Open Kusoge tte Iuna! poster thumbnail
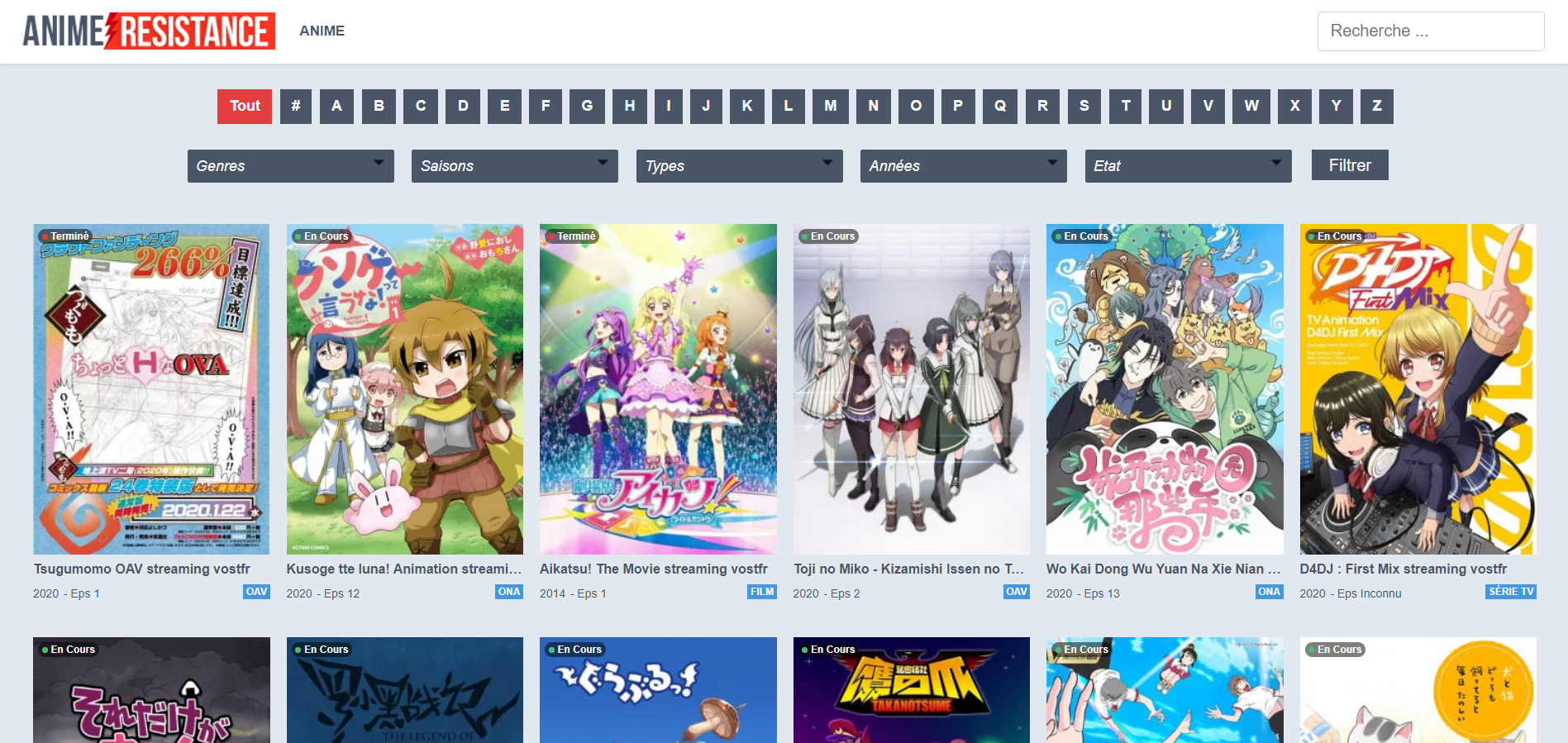 (x=405, y=389)
